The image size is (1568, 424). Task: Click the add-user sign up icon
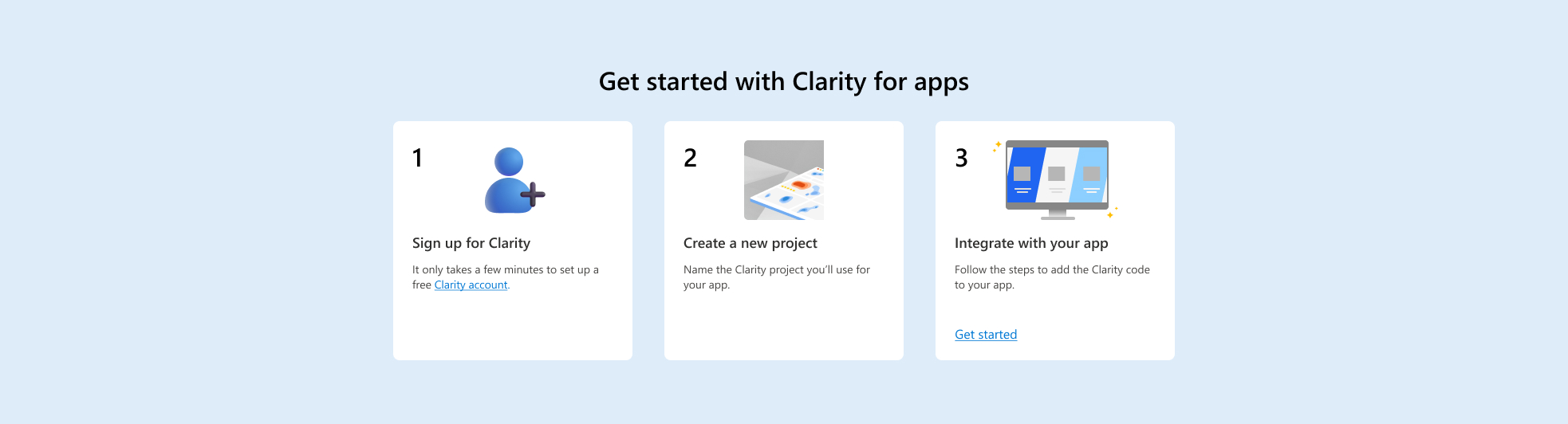pos(514,181)
